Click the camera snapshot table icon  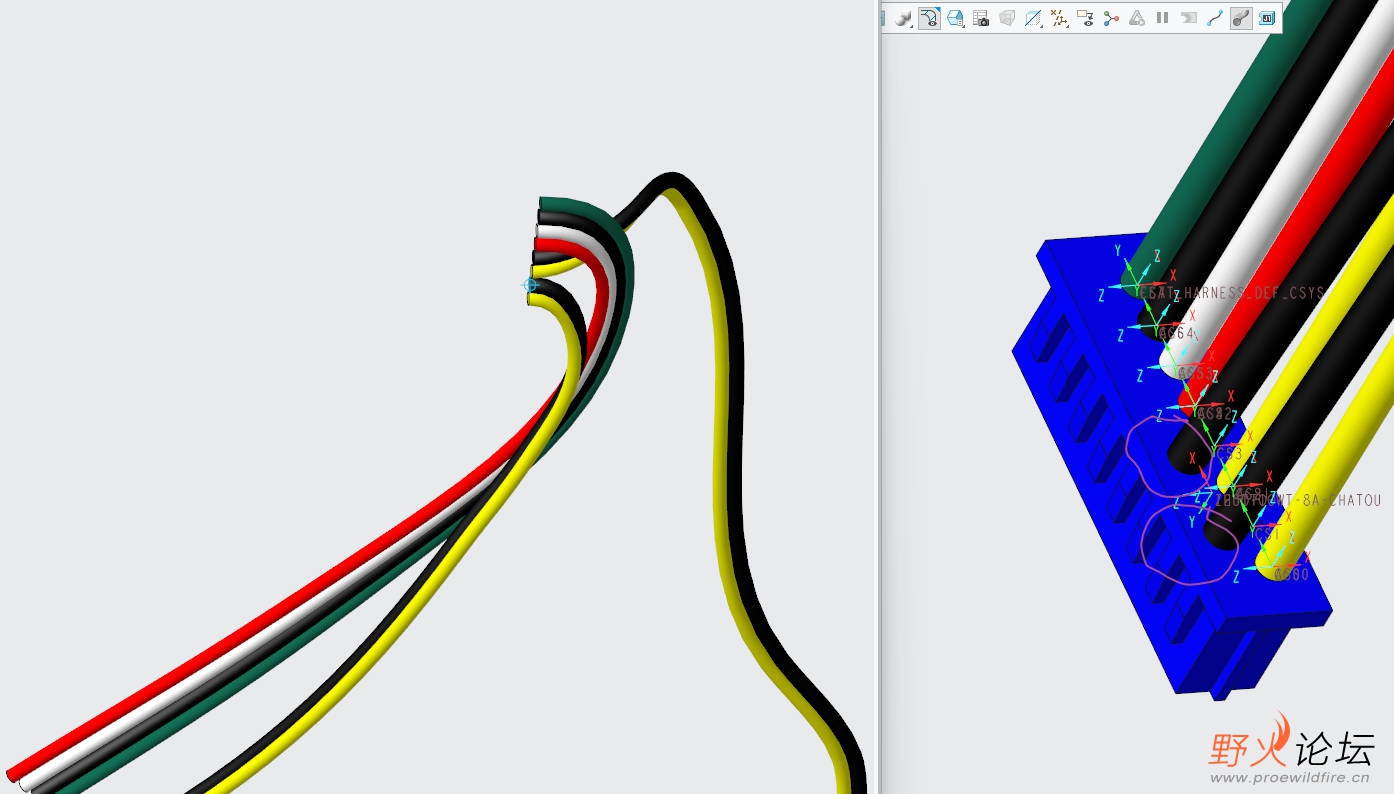pyautogui.click(x=979, y=17)
